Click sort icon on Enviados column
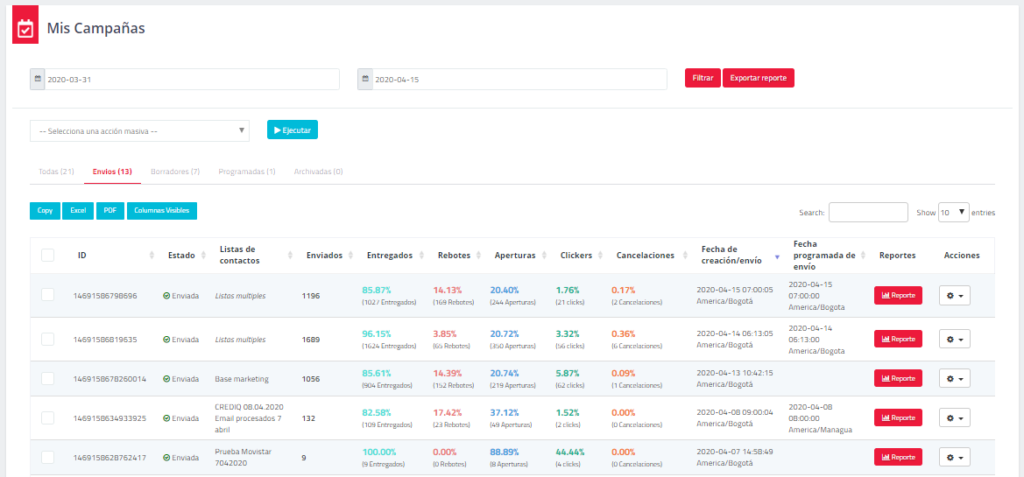The height and width of the screenshot is (477, 1024). 350,256
